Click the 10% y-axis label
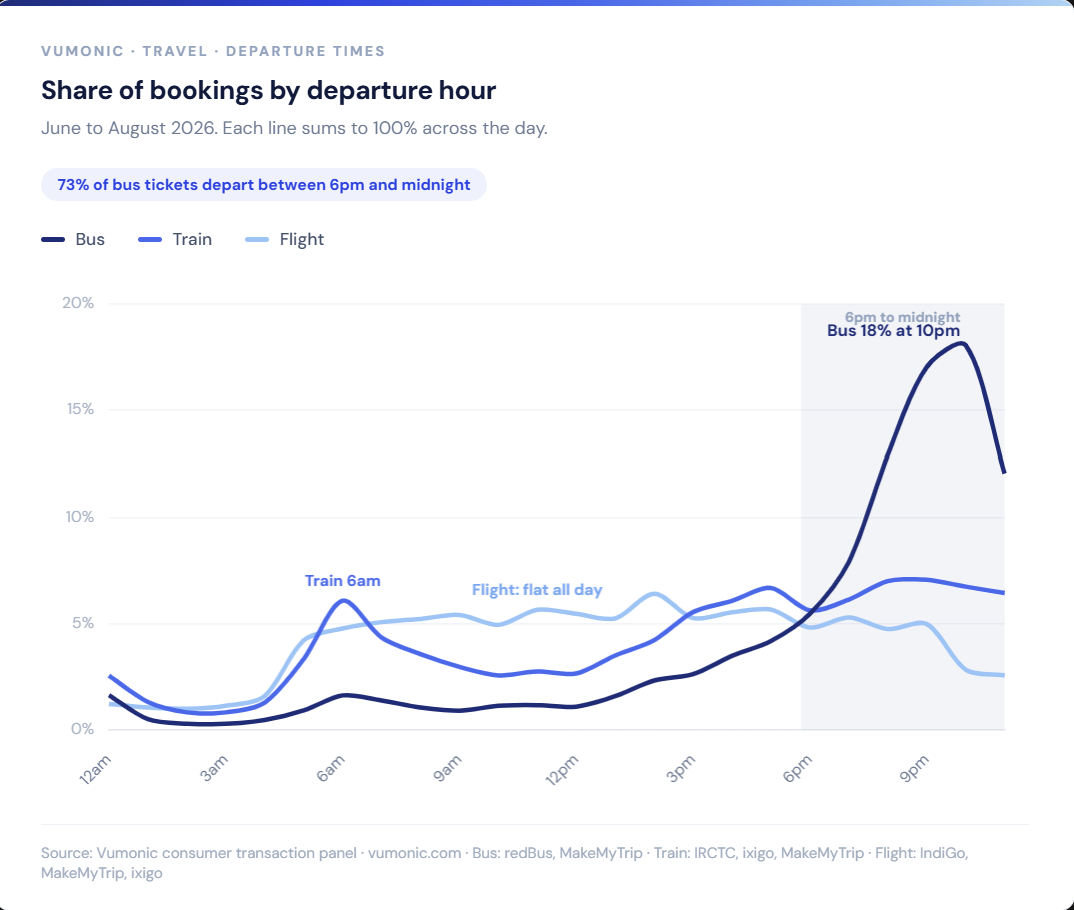Viewport: 1074px width, 910px height. [79, 517]
